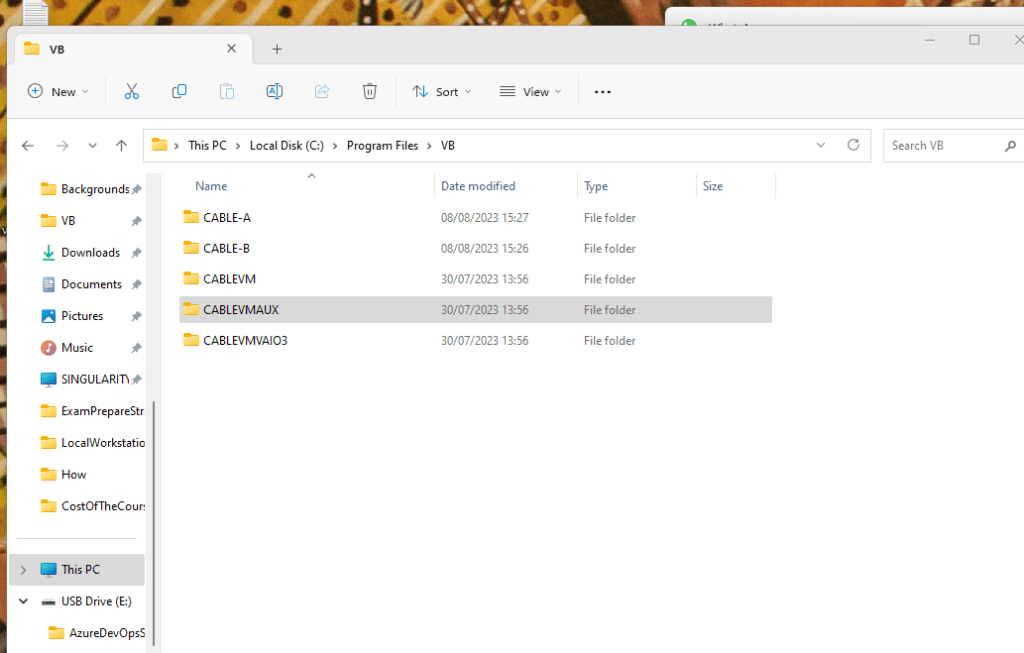Click the CABLEVM folder icon
The width and height of the screenshot is (1024, 653).
(191, 278)
